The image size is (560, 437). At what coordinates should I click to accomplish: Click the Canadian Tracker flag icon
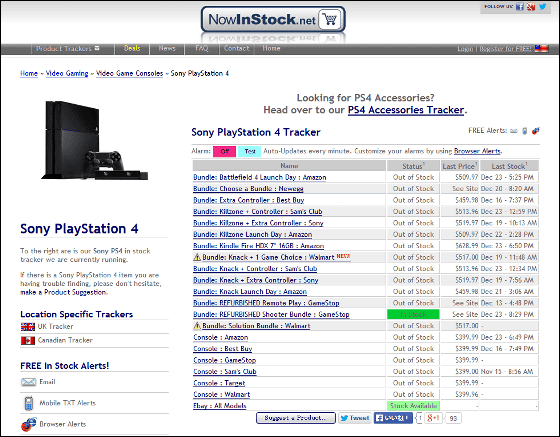(28, 340)
